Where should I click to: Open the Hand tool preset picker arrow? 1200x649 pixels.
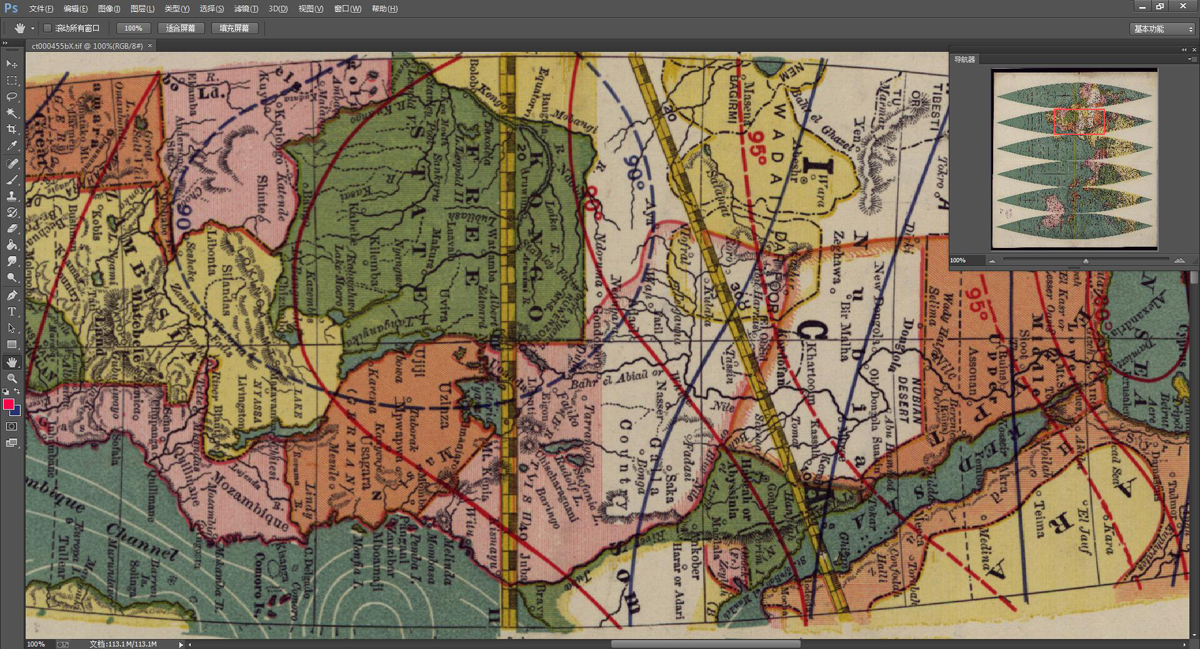coord(32,28)
